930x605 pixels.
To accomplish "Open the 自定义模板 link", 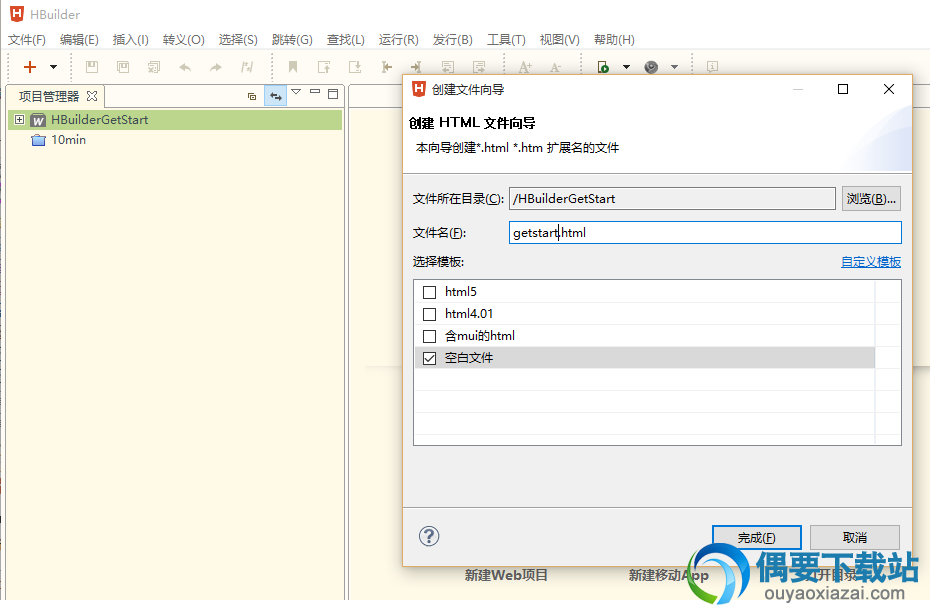I will click(871, 262).
